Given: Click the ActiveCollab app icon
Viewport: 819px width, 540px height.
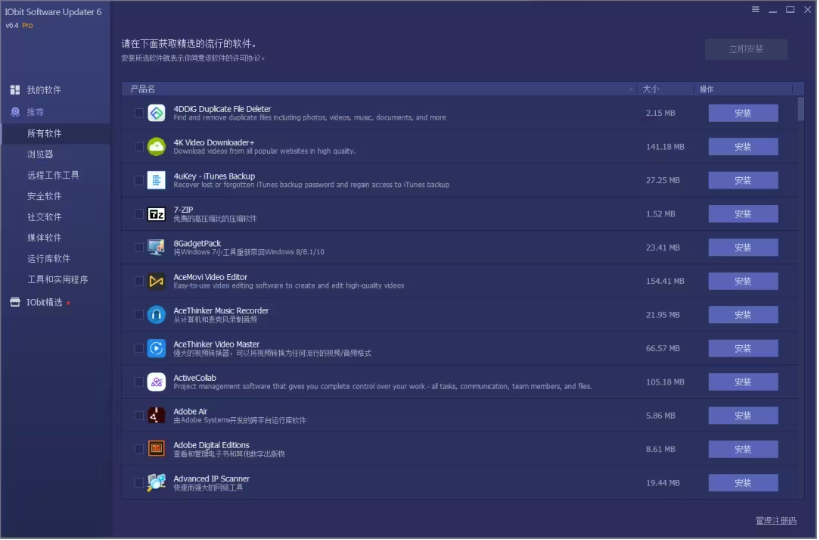Looking at the screenshot, I should [156, 382].
